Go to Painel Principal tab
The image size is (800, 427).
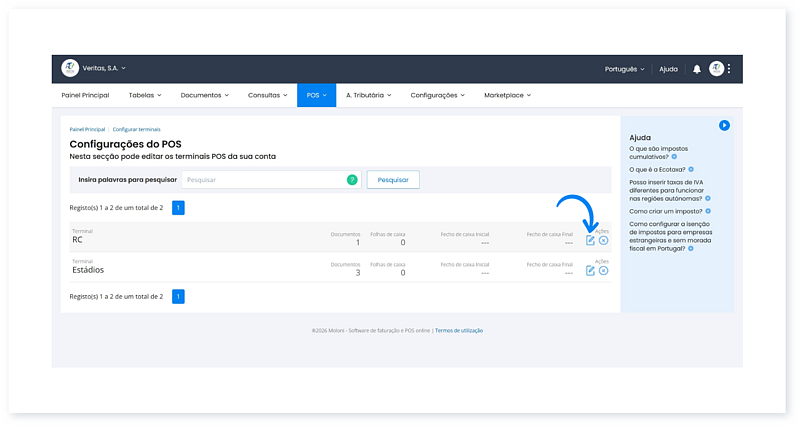[x=84, y=96]
